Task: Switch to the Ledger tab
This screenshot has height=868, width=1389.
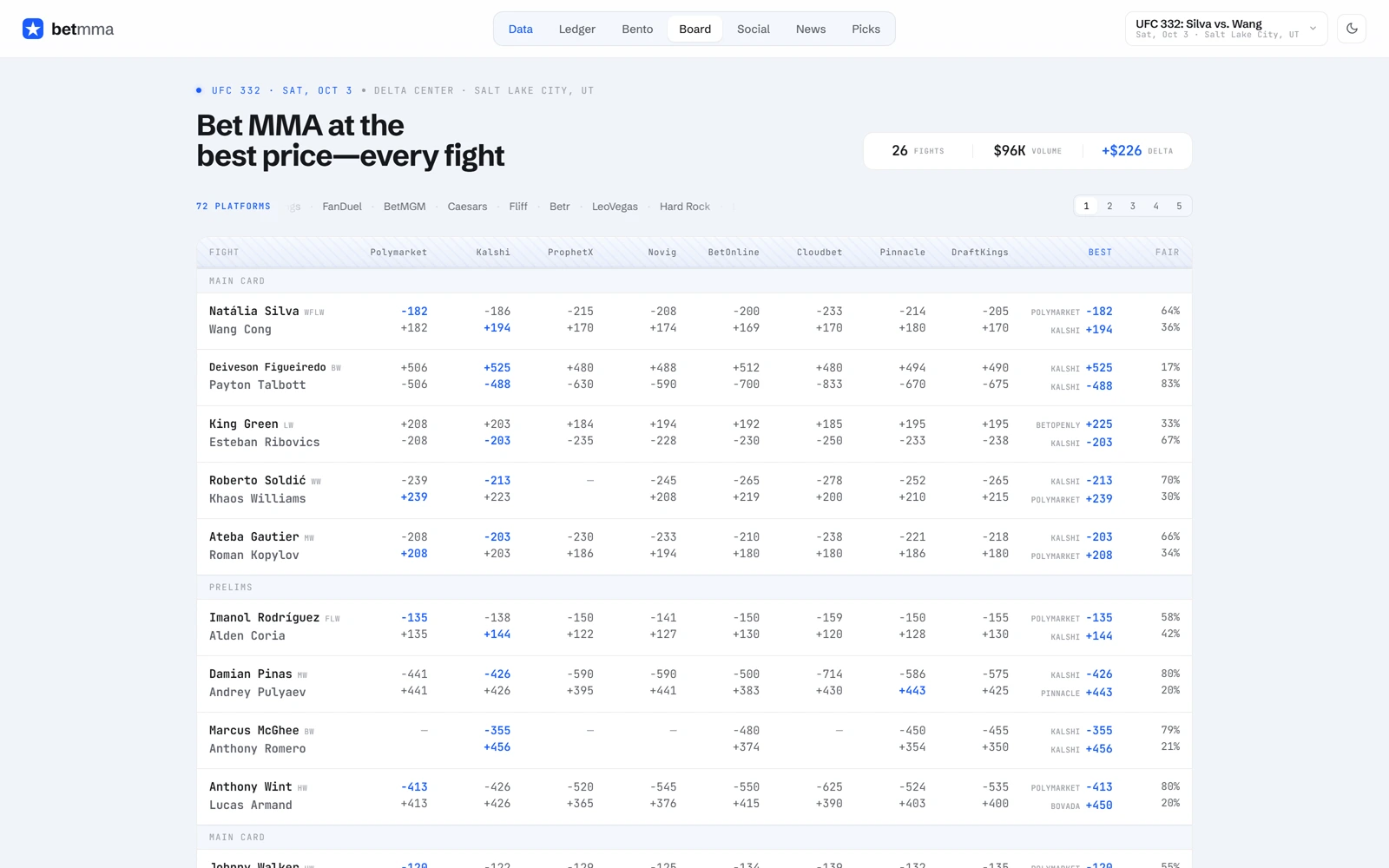Action: (576, 29)
